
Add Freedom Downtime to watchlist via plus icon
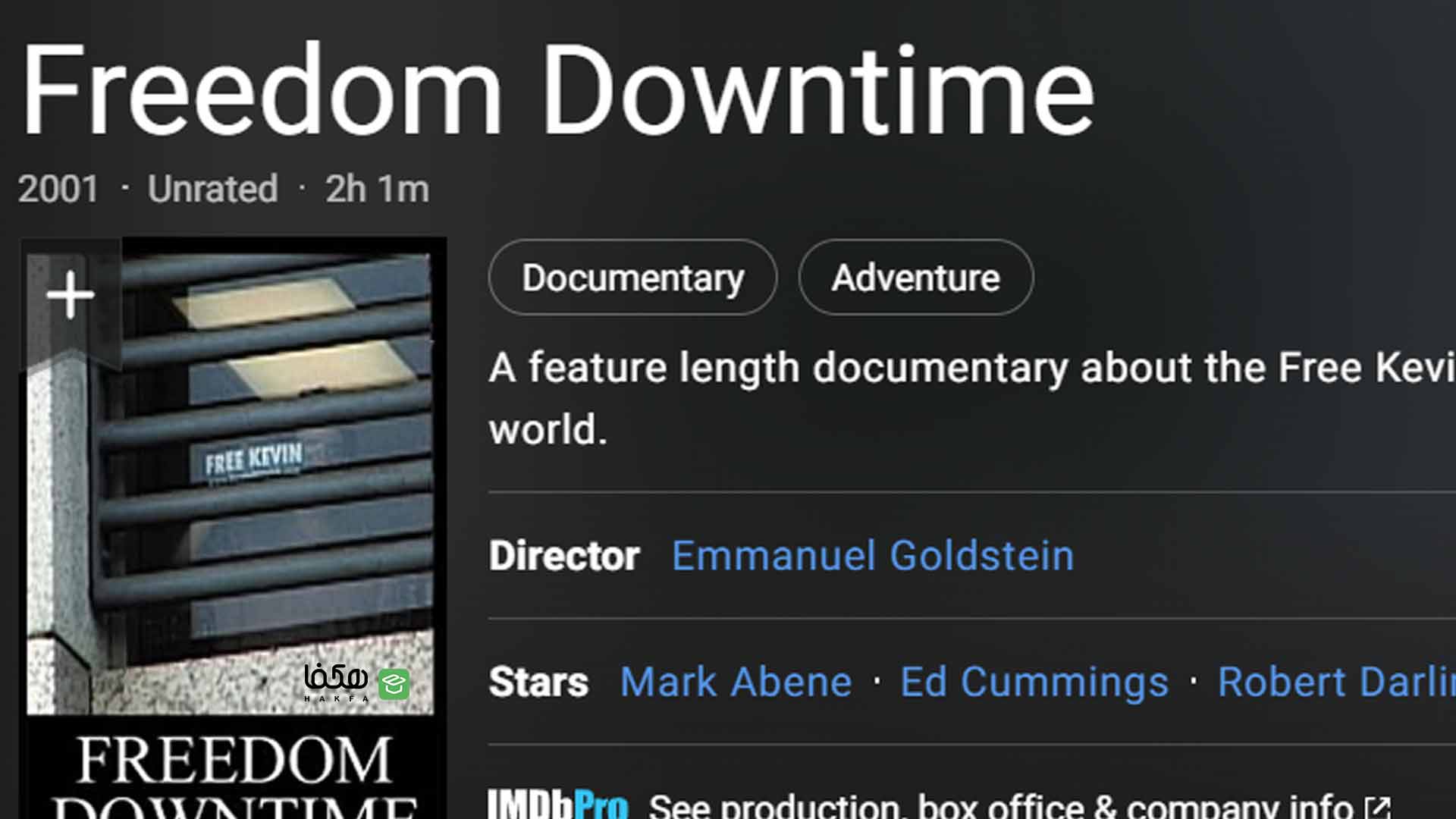[x=71, y=295]
